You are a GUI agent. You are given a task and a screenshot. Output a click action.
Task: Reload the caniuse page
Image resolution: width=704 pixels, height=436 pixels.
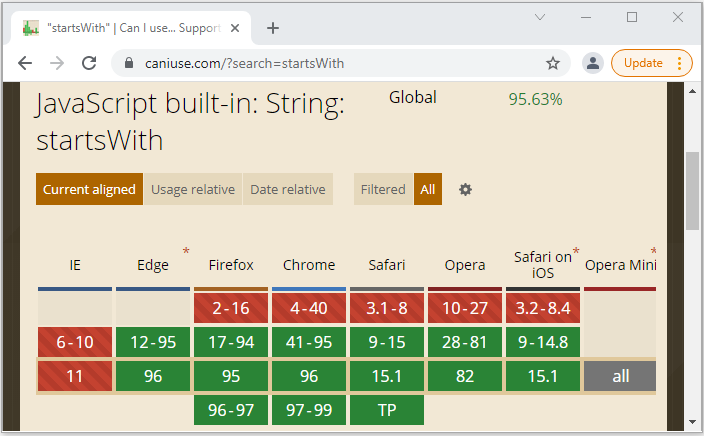pyautogui.click(x=89, y=63)
